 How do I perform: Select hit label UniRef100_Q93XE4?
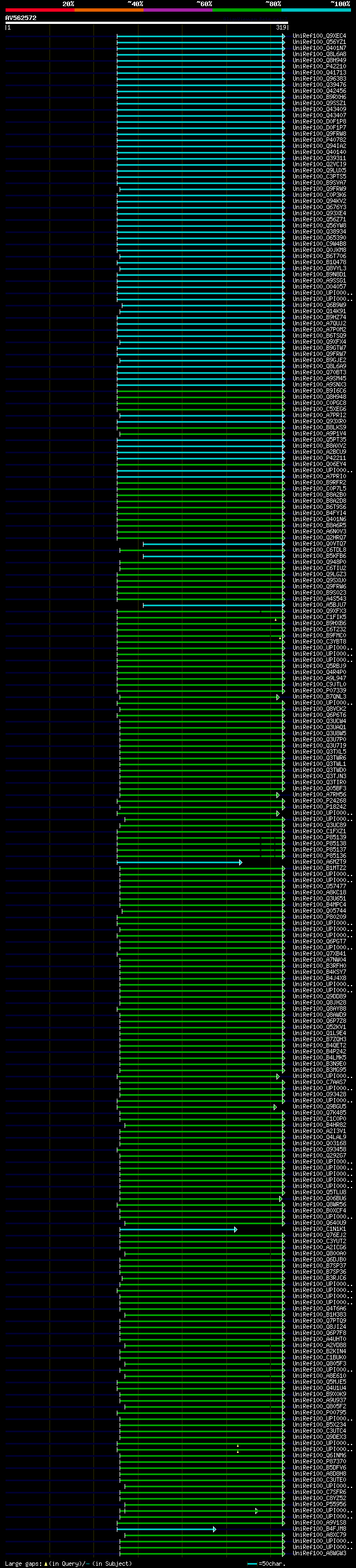(319, 213)
